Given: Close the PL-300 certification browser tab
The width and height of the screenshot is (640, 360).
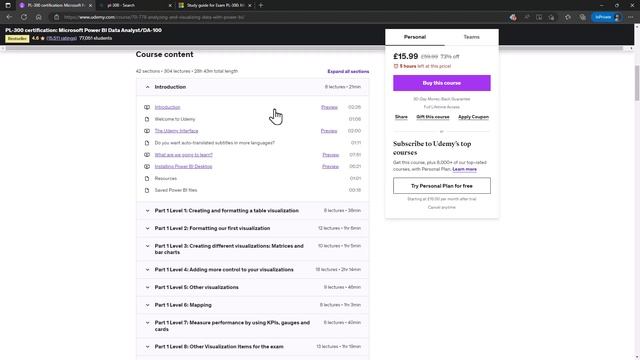Looking at the screenshot, I should click(90, 6).
